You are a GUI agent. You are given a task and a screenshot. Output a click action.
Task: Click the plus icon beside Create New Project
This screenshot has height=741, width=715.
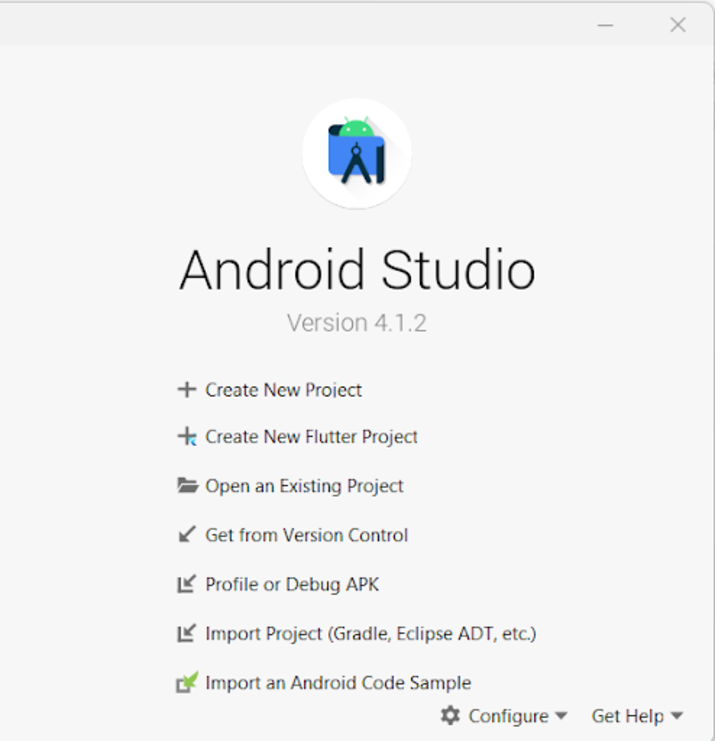186,390
